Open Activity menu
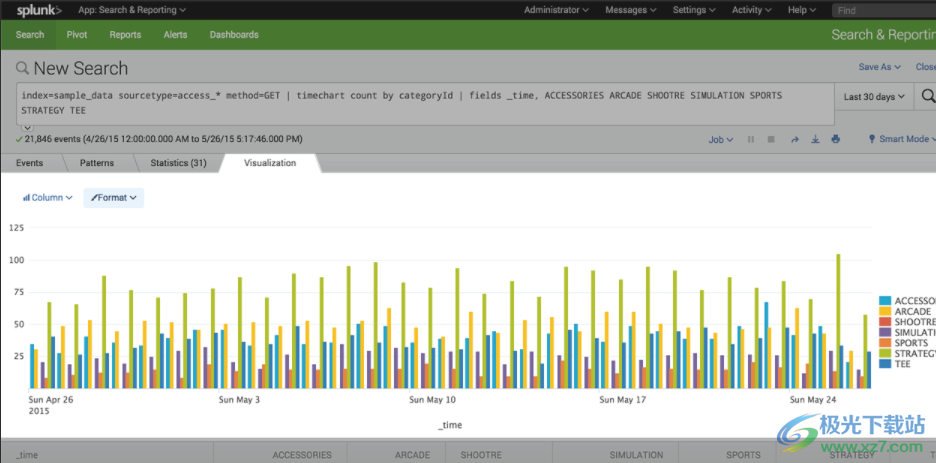The width and height of the screenshot is (936, 463). [752, 10]
